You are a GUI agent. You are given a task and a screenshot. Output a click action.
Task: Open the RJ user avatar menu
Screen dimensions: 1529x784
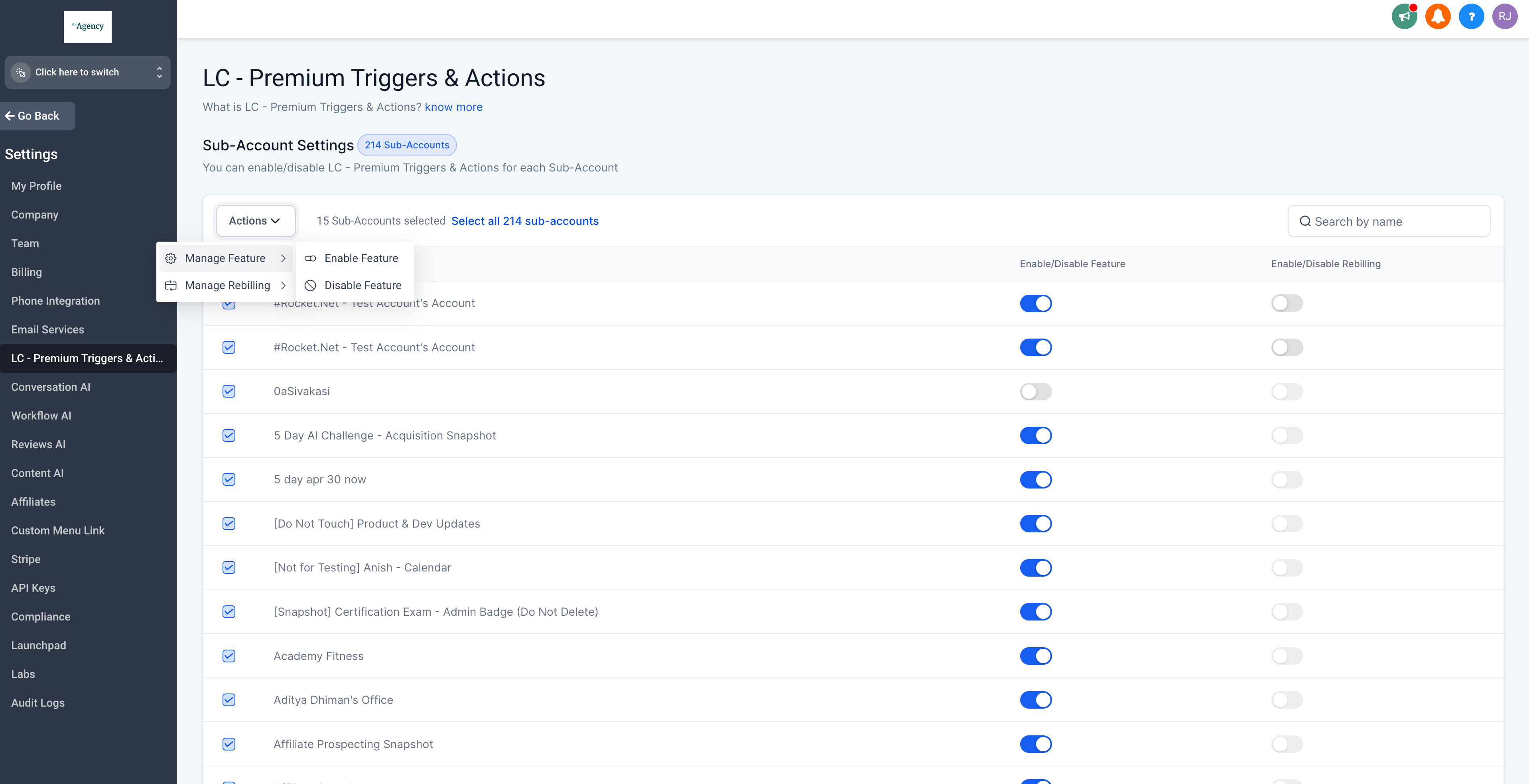[x=1504, y=16]
